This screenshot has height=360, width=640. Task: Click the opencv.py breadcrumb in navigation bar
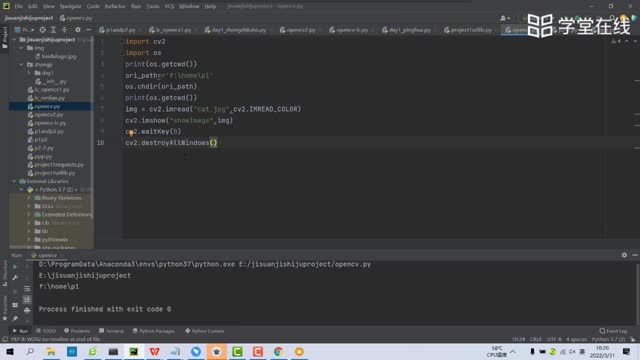click(x=76, y=18)
